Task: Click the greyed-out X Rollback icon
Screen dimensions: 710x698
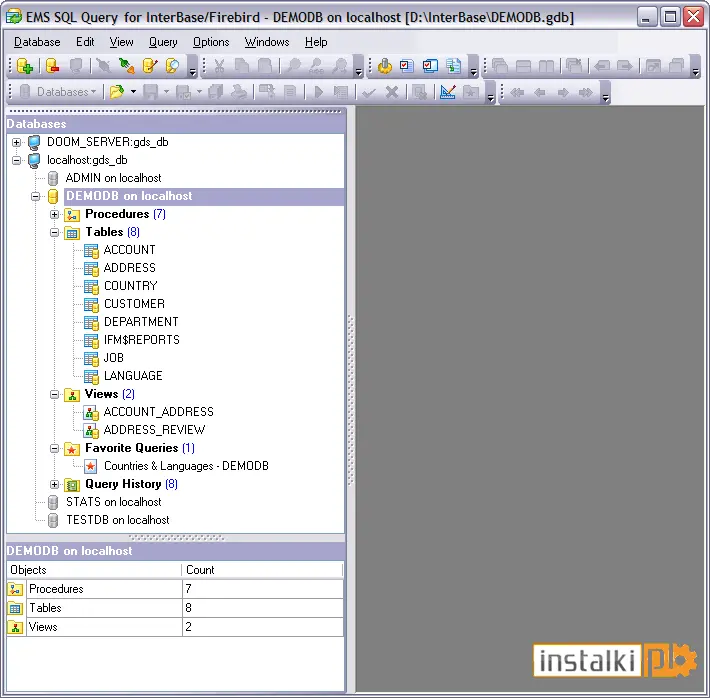Action: pyautogui.click(x=392, y=92)
